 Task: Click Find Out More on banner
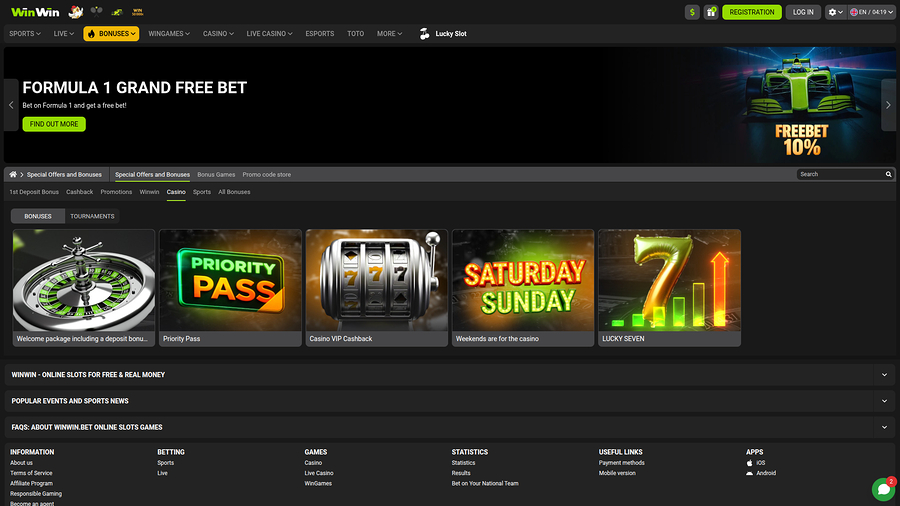(x=54, y=124)
